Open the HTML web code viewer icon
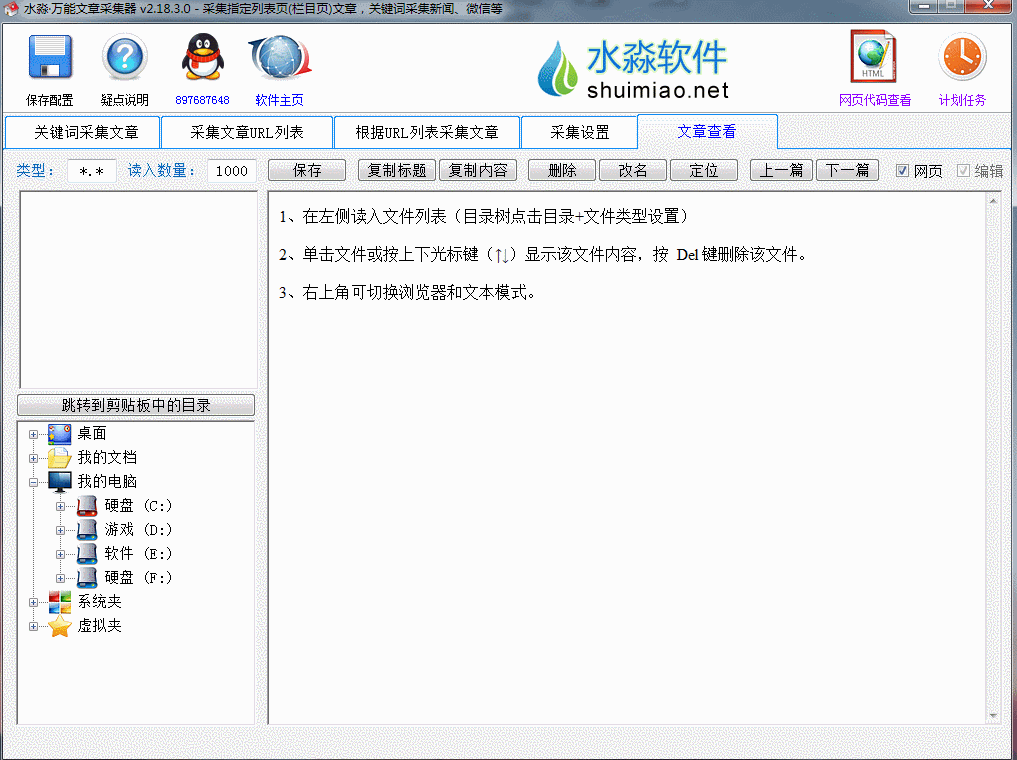Viewport: 1017px width, 760px height. click(873, 58)
